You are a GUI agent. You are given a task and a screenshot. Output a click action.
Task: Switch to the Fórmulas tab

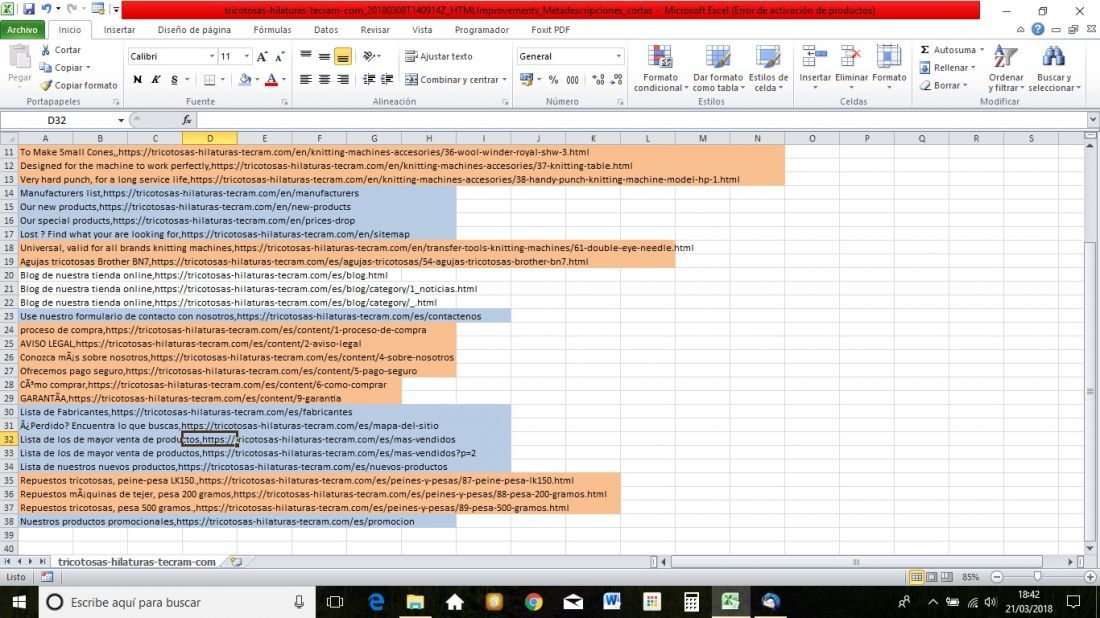tap(272, 29)
